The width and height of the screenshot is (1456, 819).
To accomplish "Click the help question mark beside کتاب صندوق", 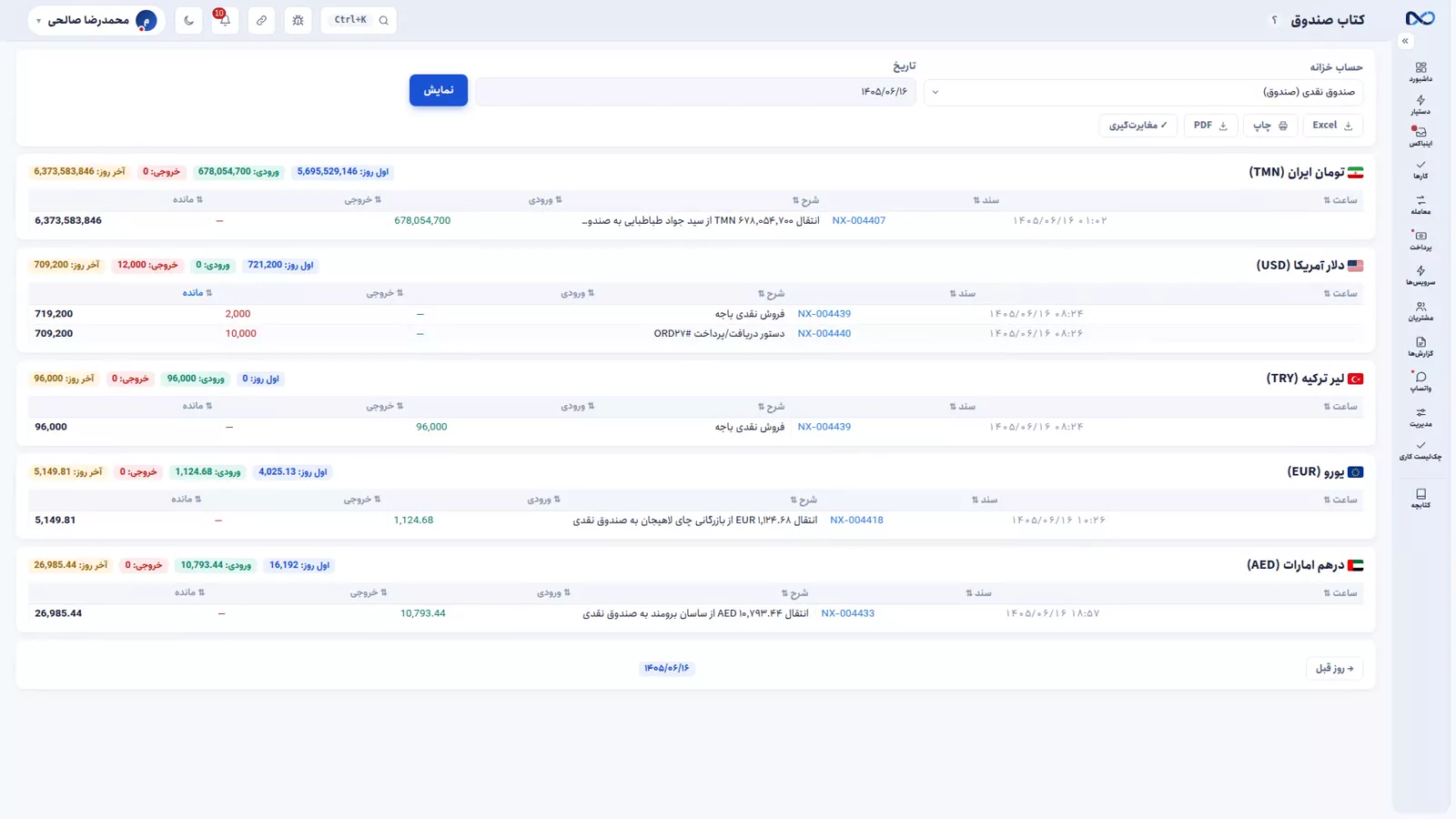I will [1274, 20].
